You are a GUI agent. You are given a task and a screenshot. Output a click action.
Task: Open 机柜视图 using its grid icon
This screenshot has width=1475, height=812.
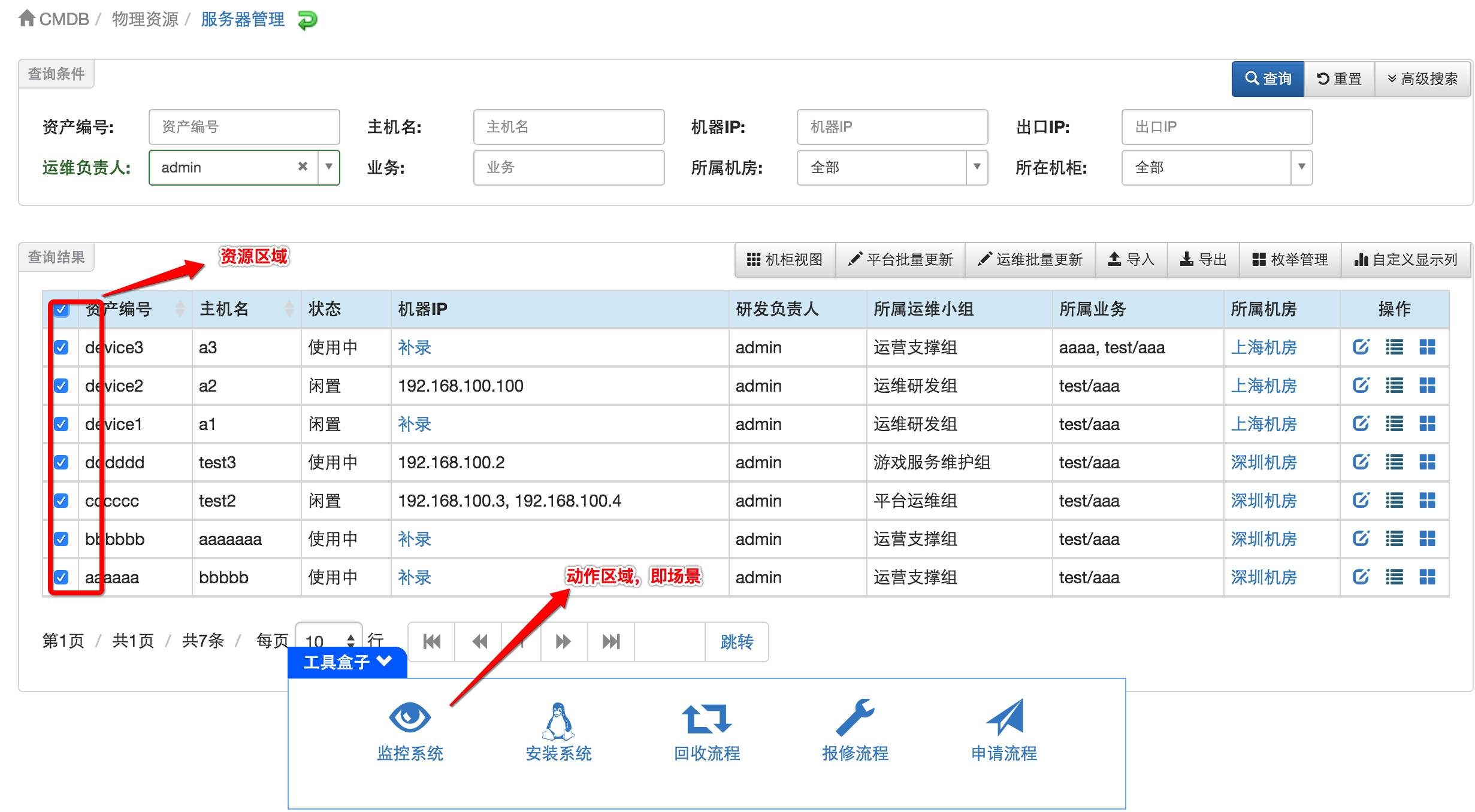point(785,259)
